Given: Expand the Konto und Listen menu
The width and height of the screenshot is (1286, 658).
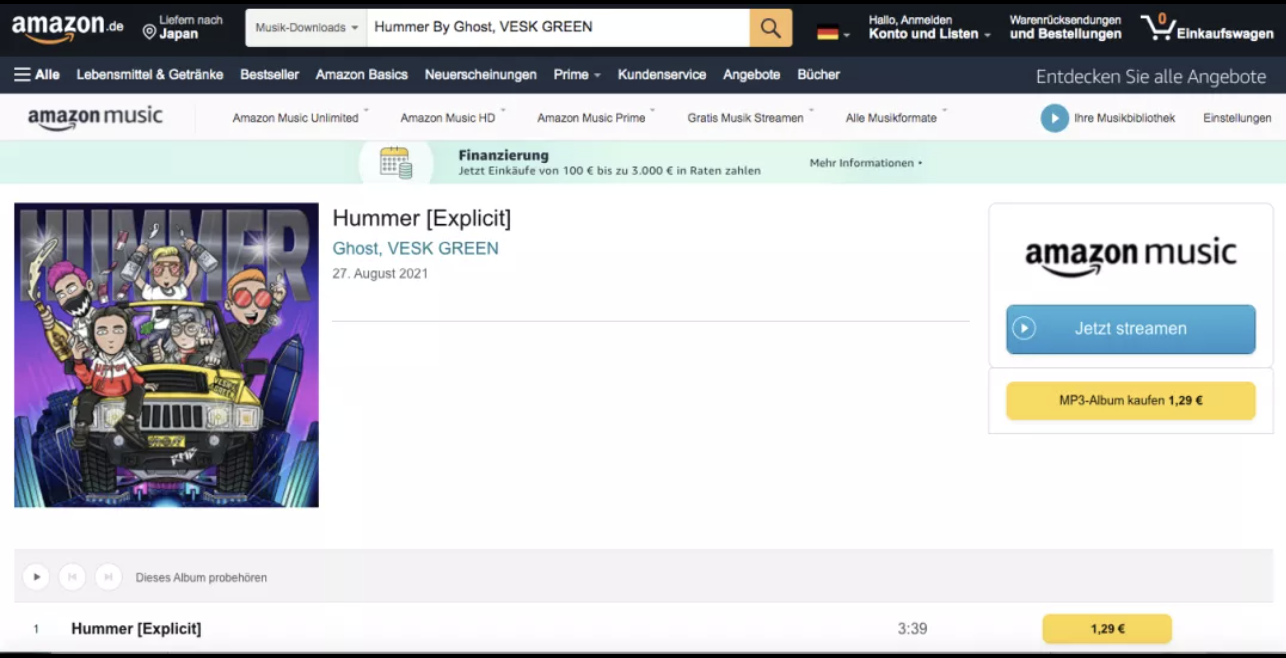Looking at the screenshot, I should click(x=929, y=34).
